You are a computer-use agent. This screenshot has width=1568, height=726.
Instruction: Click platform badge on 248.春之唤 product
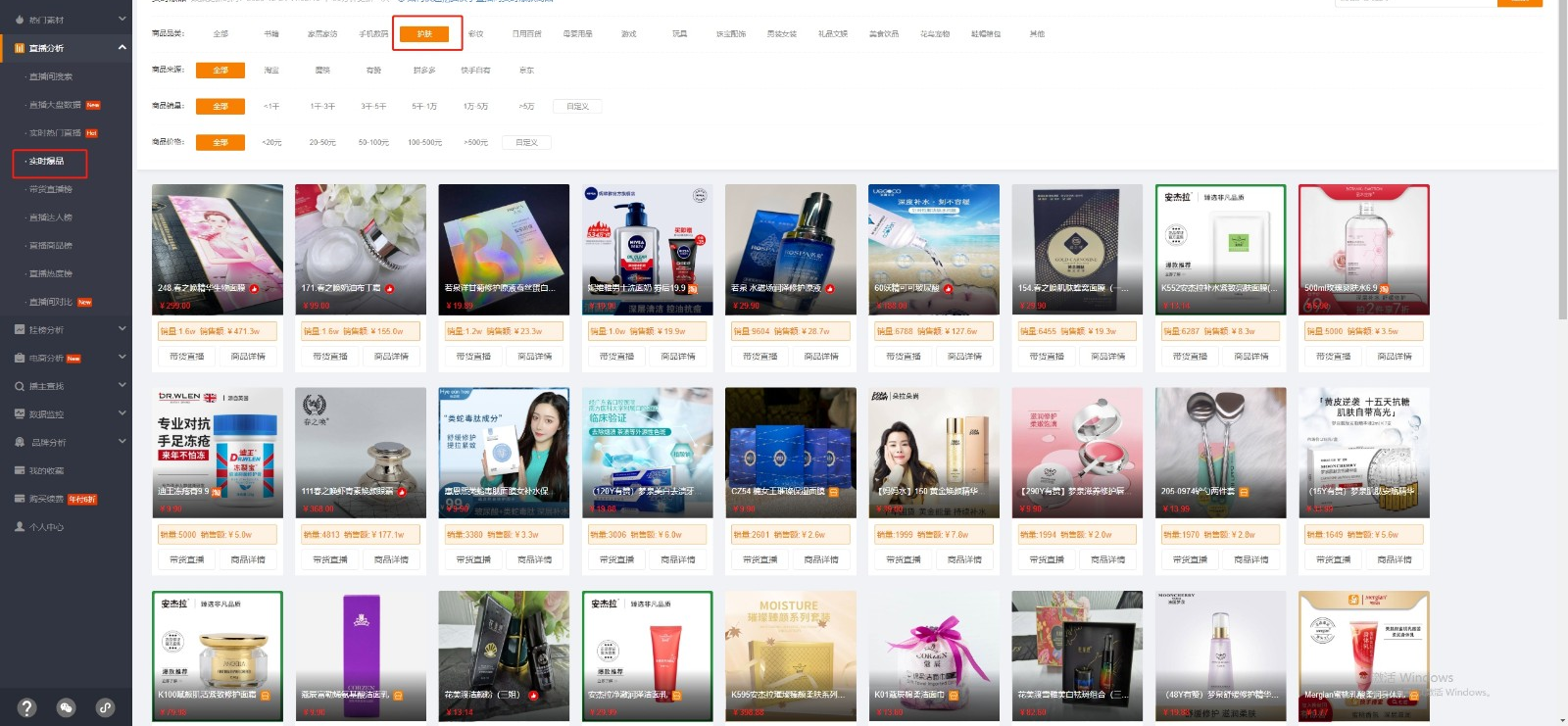pyautogui.click(x=254, y=288)
